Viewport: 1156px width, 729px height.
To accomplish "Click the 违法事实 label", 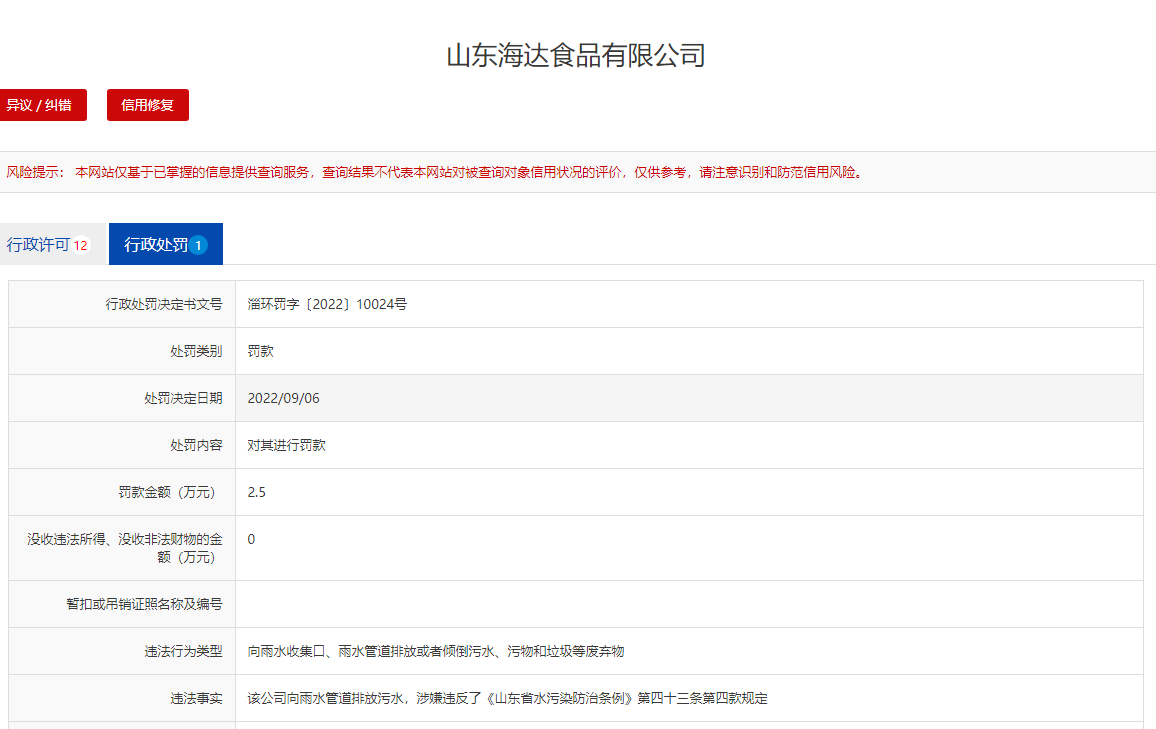I will [x=196, y=699].
